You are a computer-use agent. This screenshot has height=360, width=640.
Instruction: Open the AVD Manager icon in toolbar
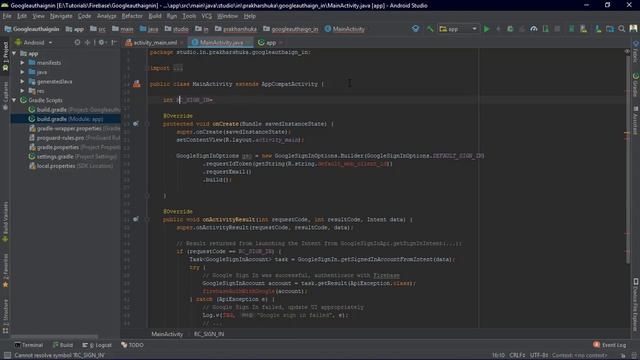583,29
